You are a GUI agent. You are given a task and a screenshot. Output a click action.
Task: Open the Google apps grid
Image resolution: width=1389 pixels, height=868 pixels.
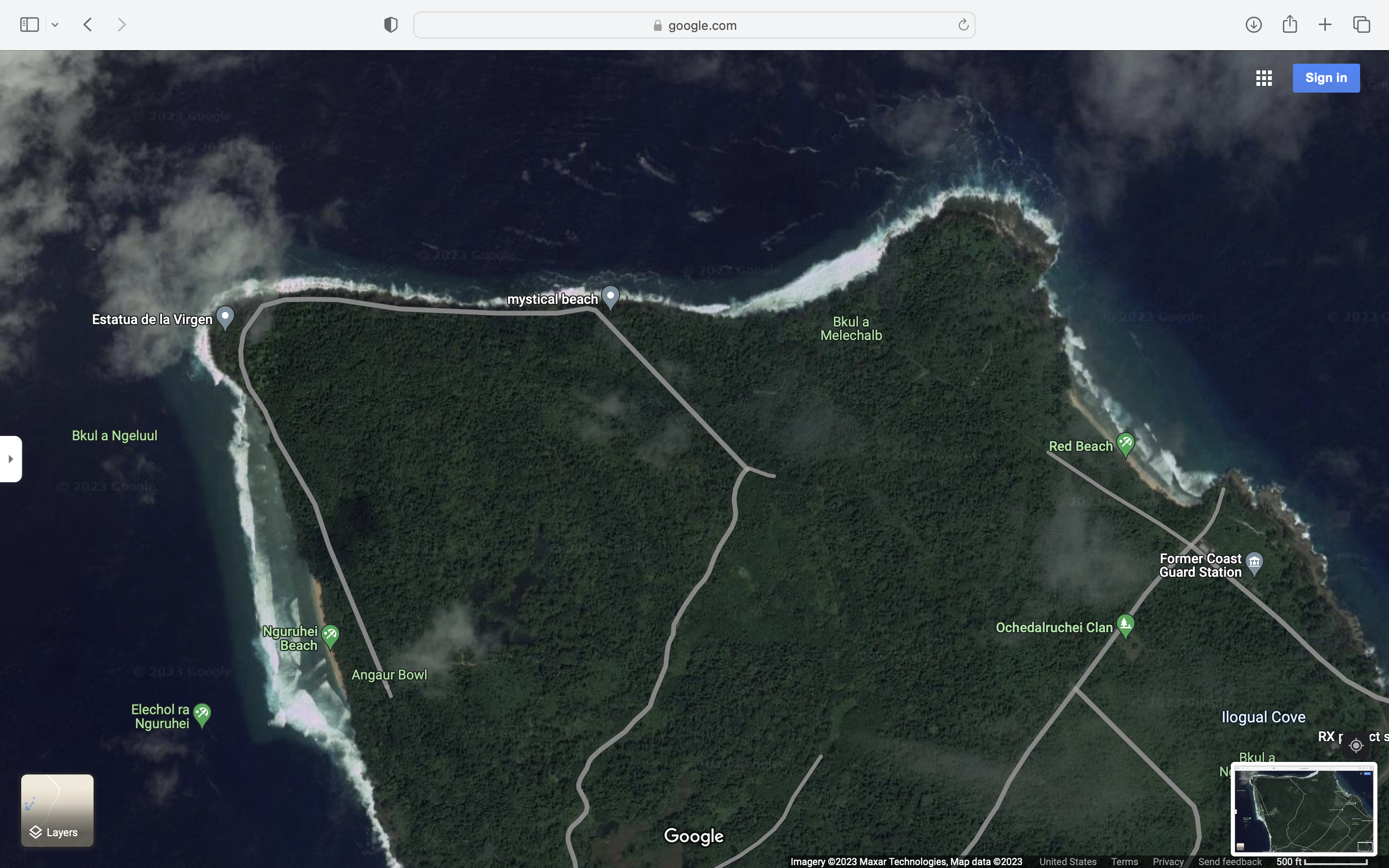(x=1263, y=78)
